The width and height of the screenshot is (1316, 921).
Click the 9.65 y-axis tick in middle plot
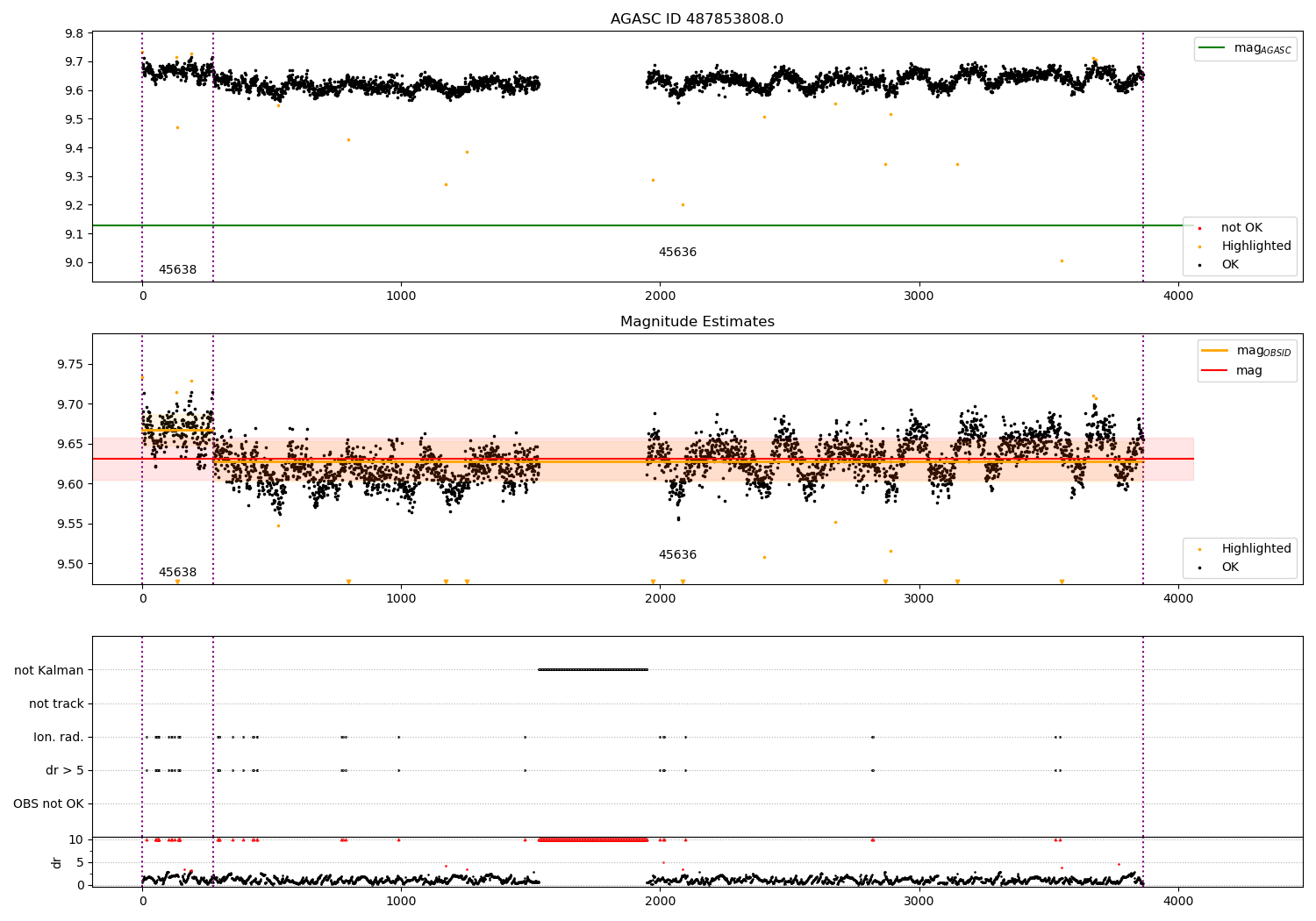coord(71,444)
